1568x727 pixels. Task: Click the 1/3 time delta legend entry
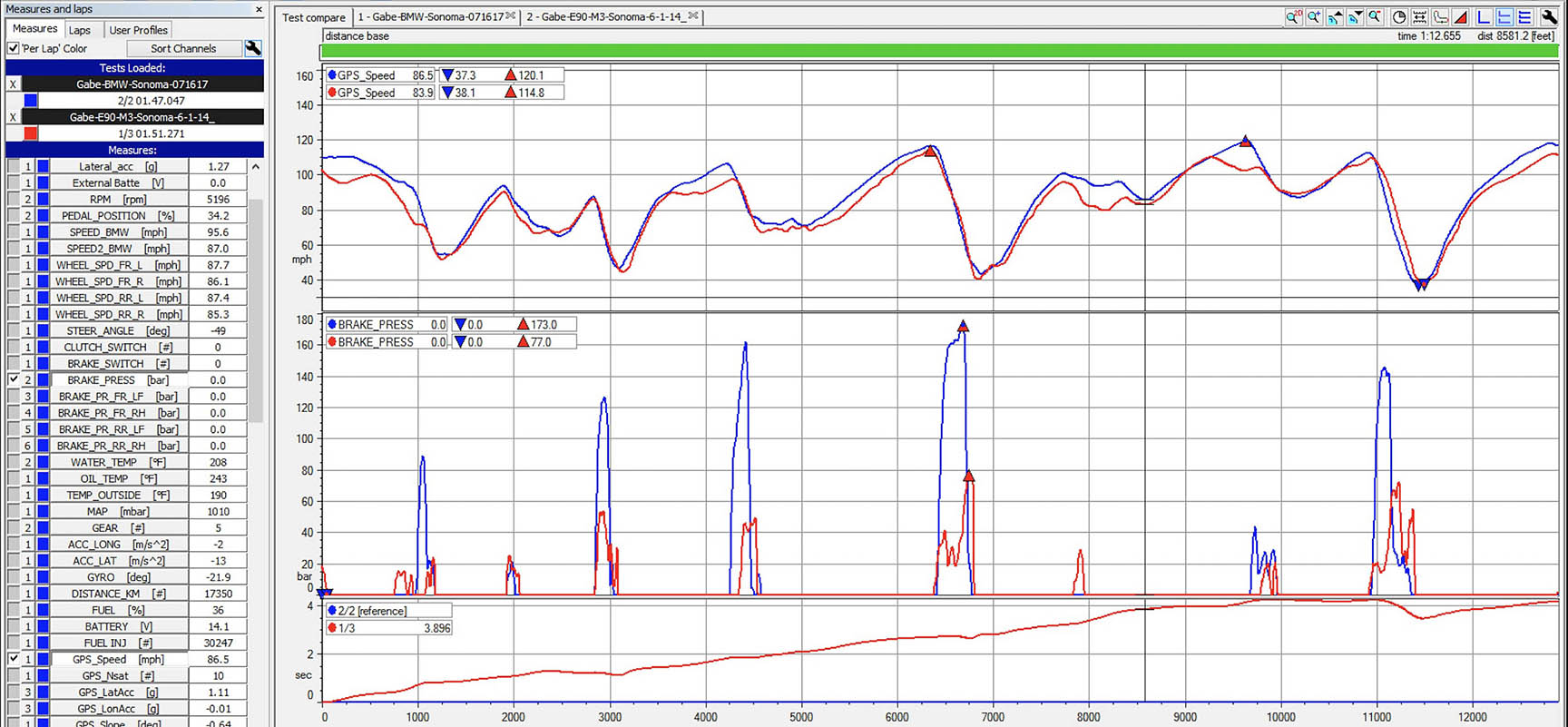tap(388, 628)
